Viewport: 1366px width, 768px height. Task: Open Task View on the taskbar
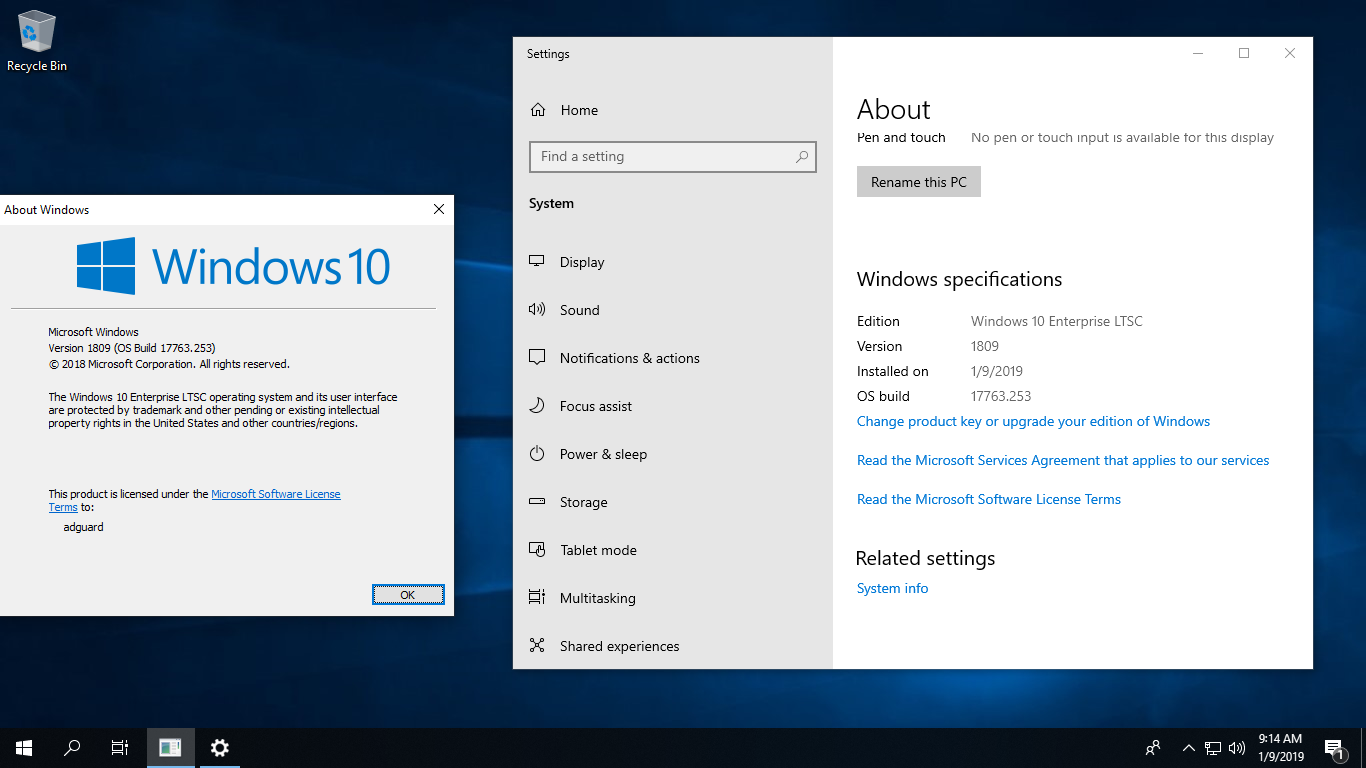coord(120,748)
